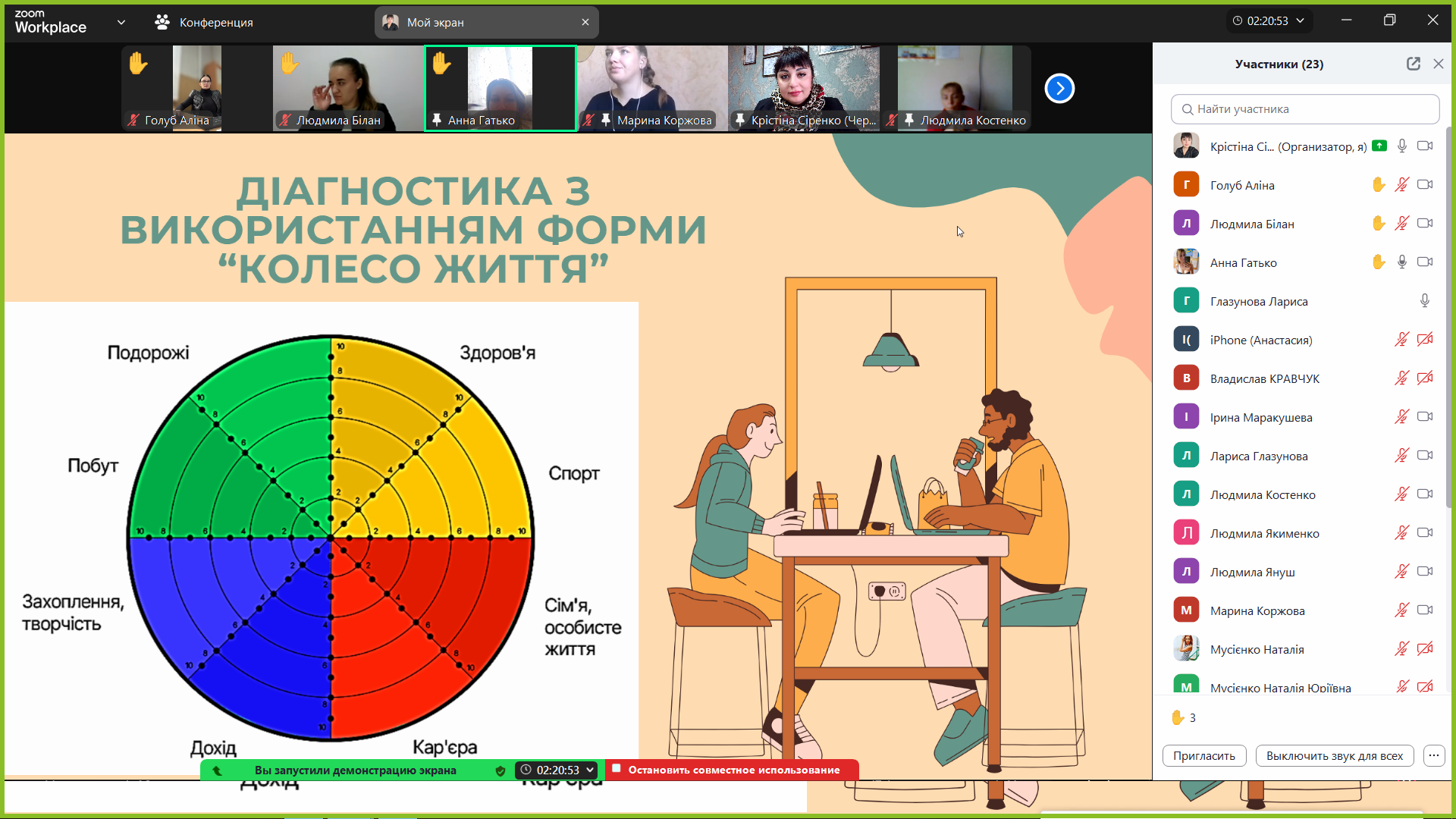Unmute Людмила Білан via crossed microphone
This screenshot has height=819, width=1456.
pos(1401,223)
